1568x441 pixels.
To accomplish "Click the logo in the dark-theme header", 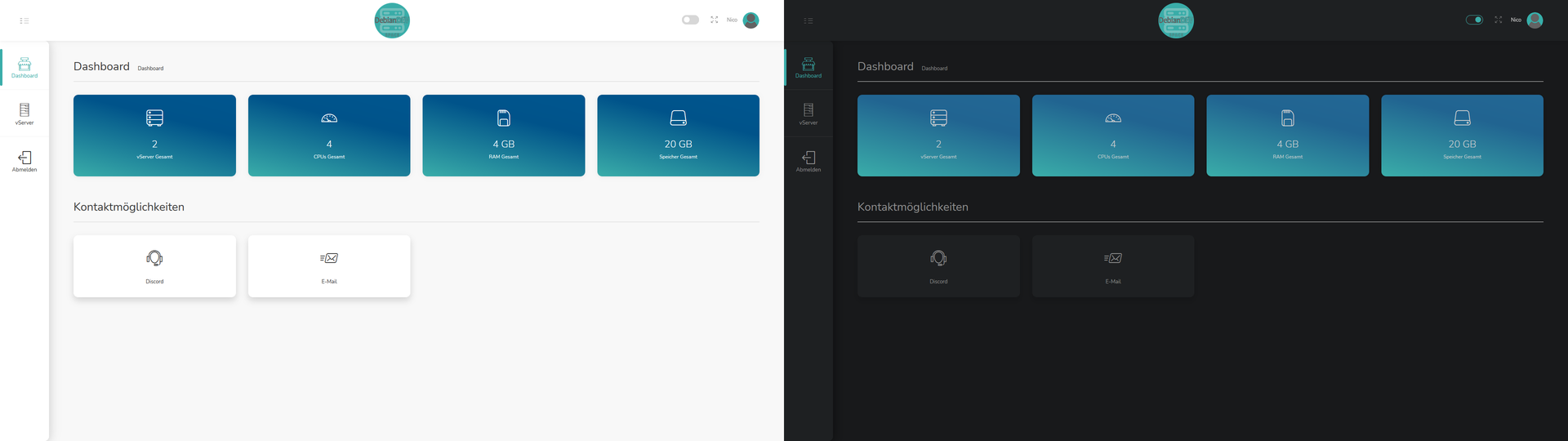I will [1176, 20].
